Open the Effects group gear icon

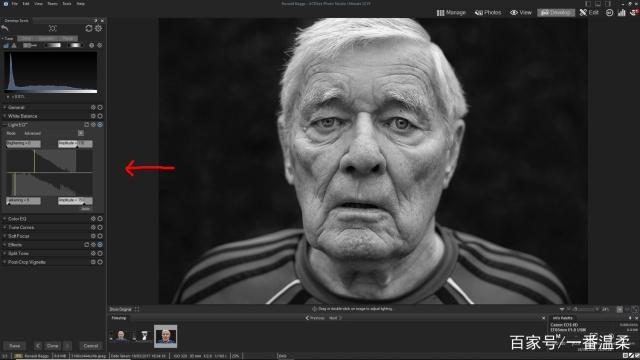point(93,244)
